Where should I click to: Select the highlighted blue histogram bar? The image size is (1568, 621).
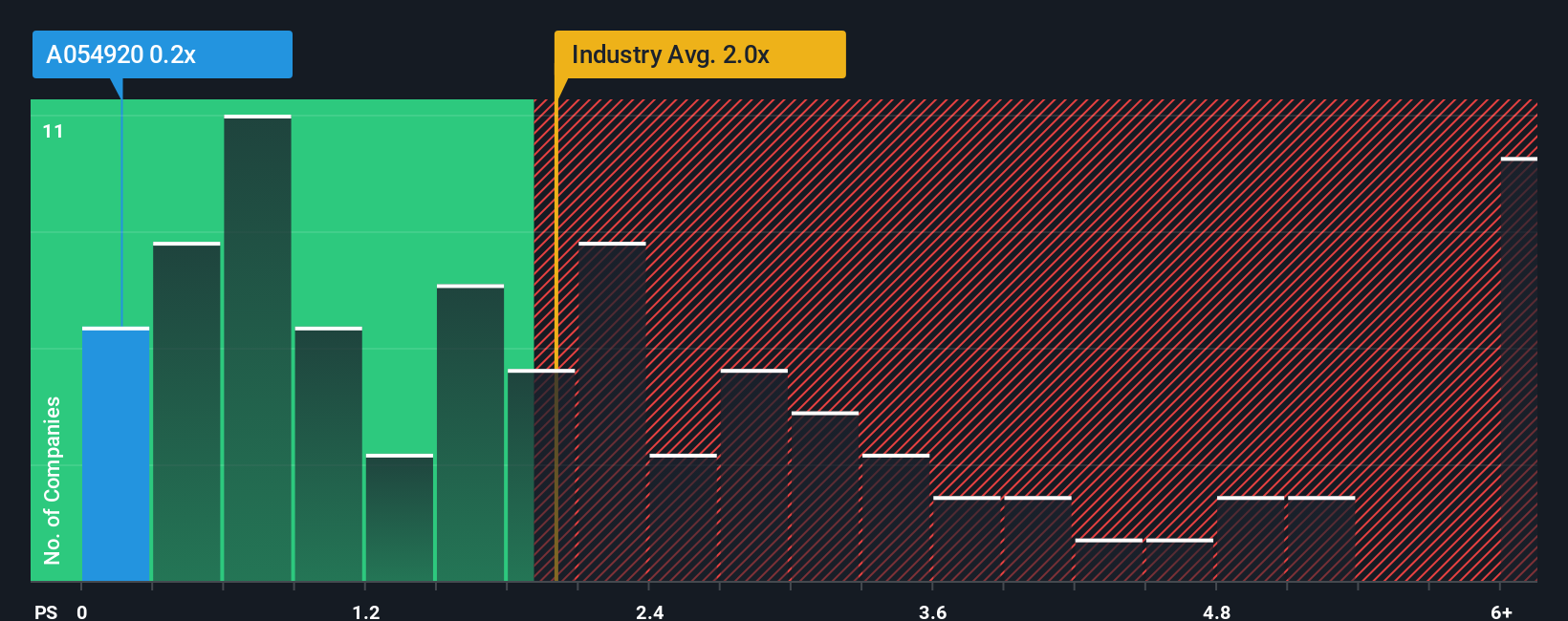[116, 454]
